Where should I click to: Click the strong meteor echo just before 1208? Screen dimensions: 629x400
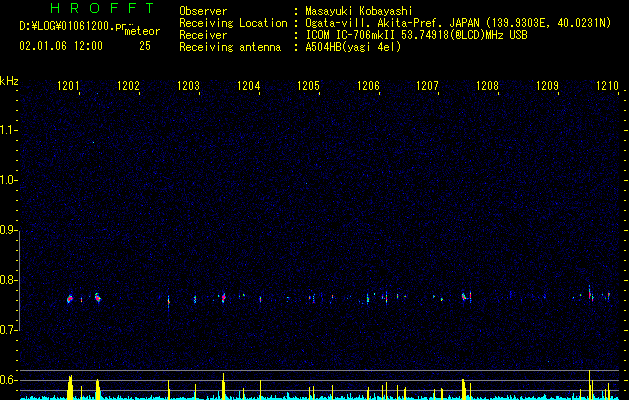(x=464, y=297)
